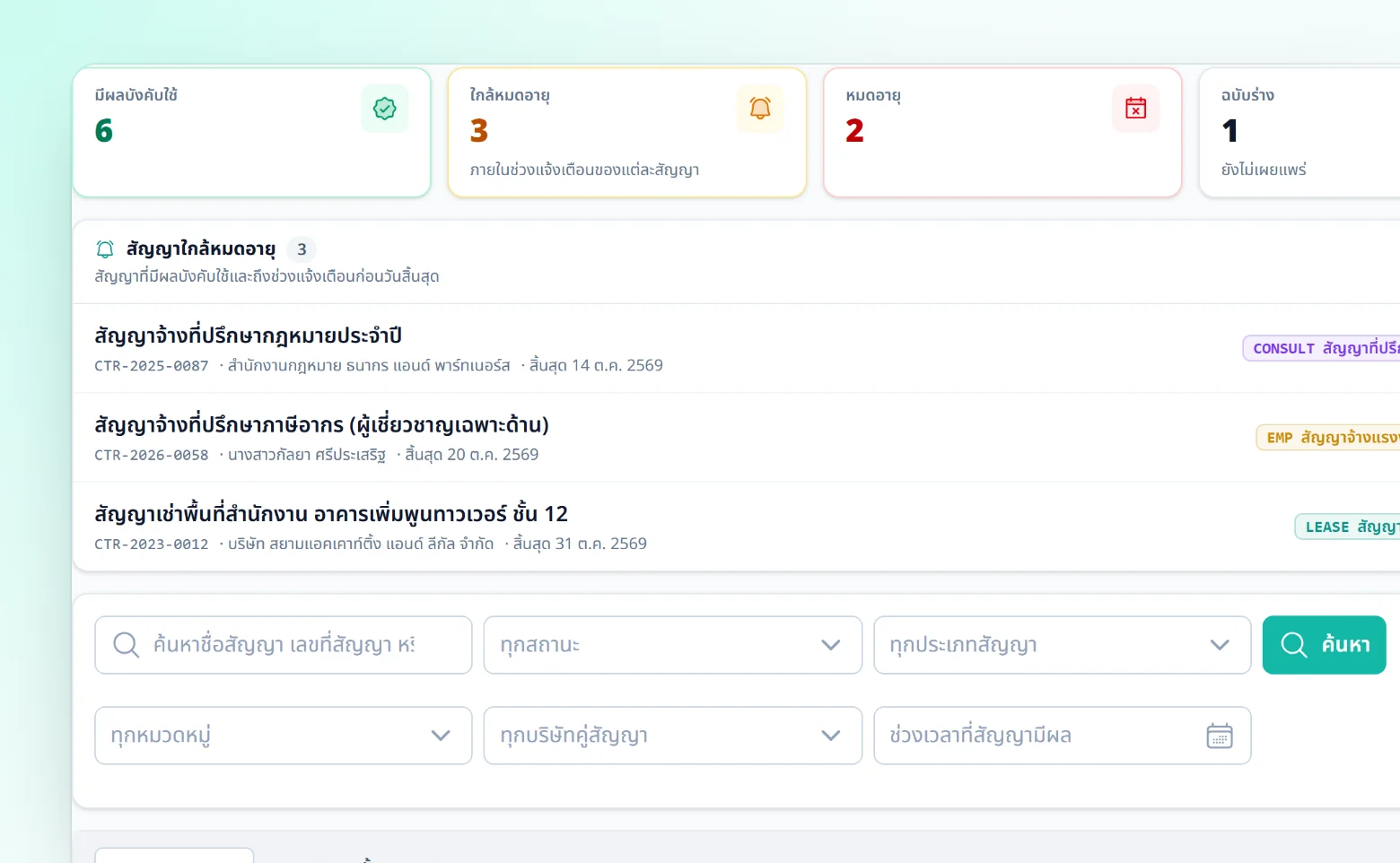
Task: Expand the ทุกบริษัทคู่สัญญา company dropdown
Action: (x=673, y=736)
